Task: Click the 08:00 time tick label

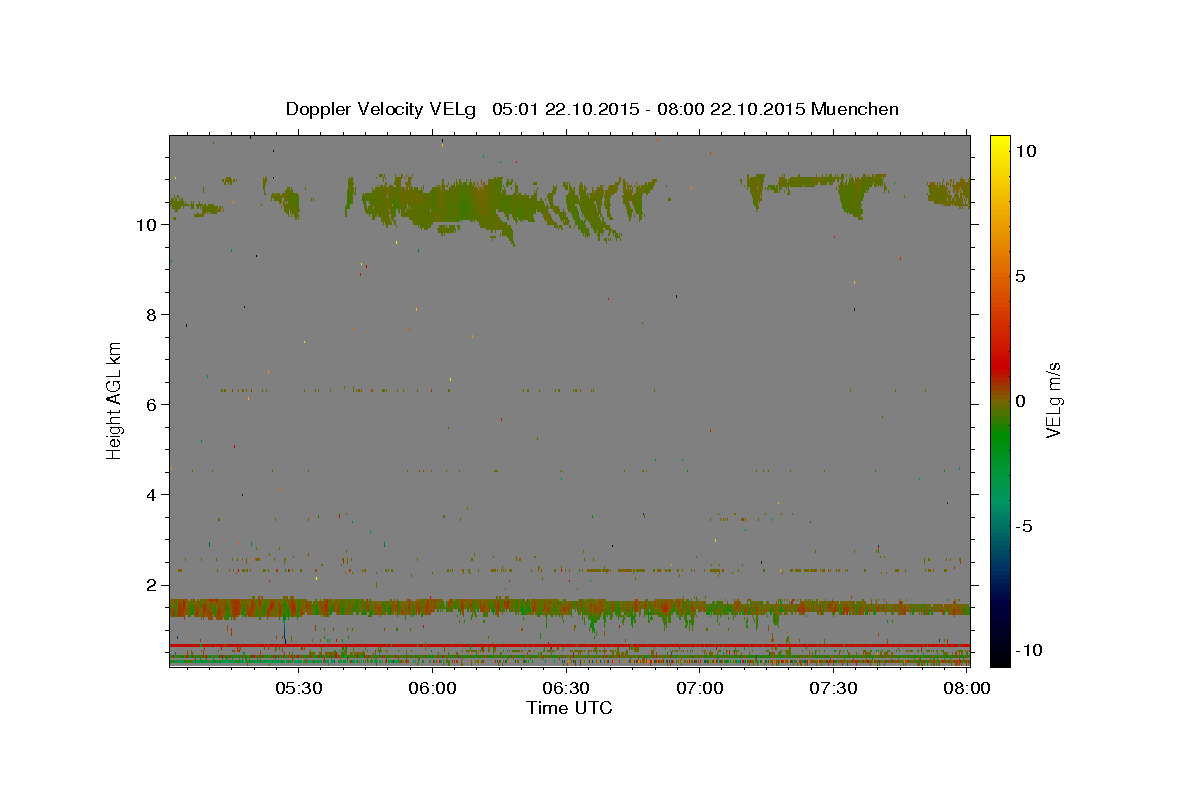Action: [x=967, y=688]
